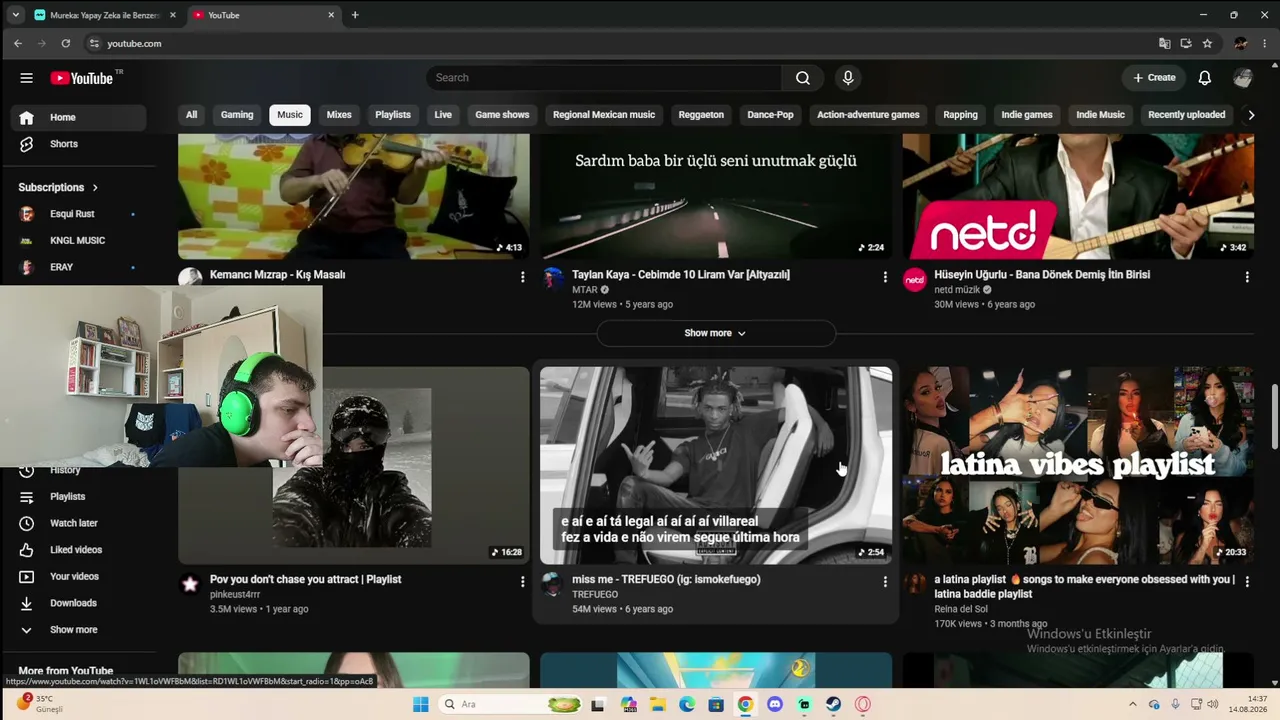This screenshot has height=720, width=1280.
Task: Click Show more under the first video row
Action: click(x=715, y=333)
